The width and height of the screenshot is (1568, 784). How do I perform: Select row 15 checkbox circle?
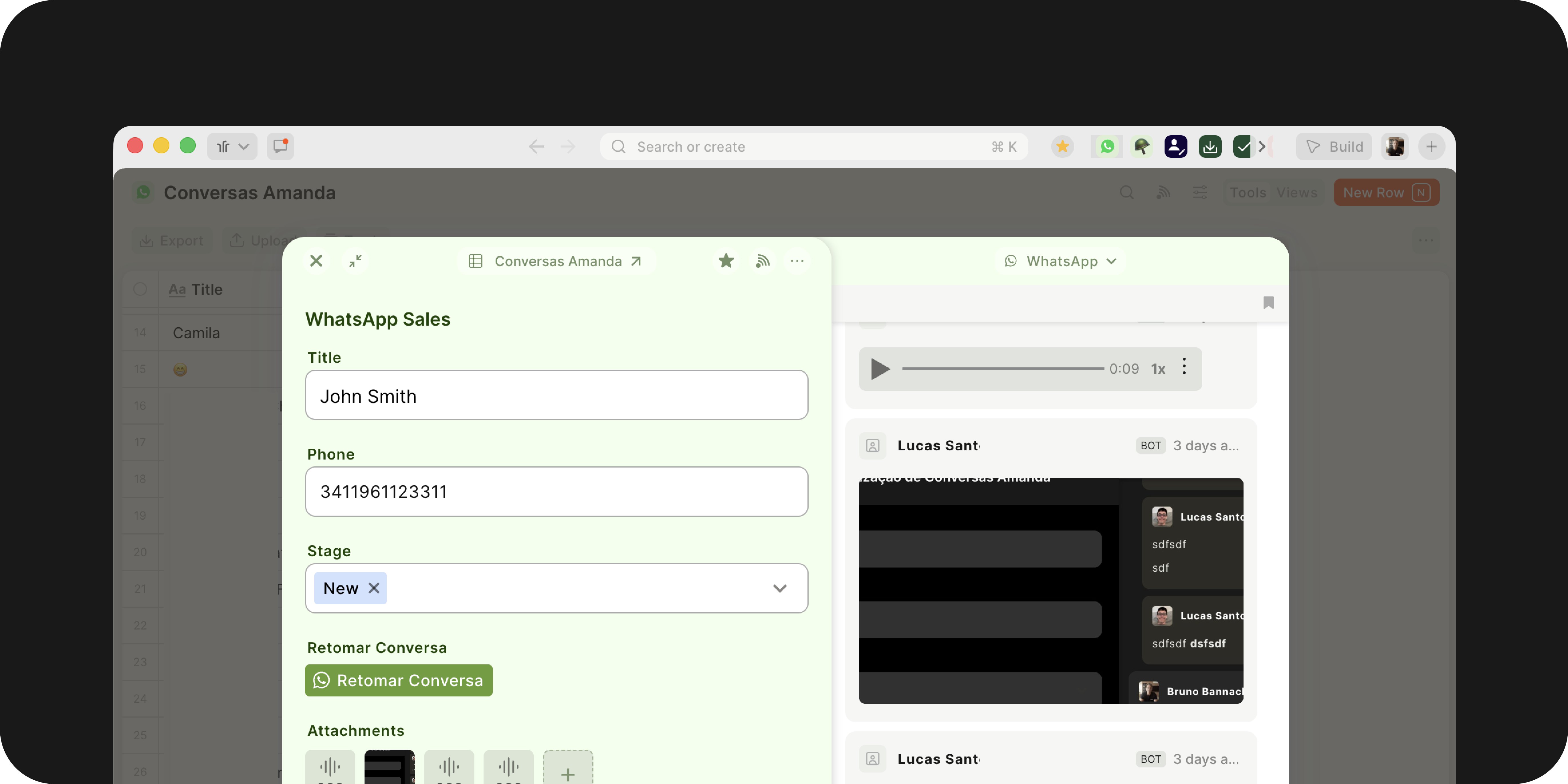140,369
